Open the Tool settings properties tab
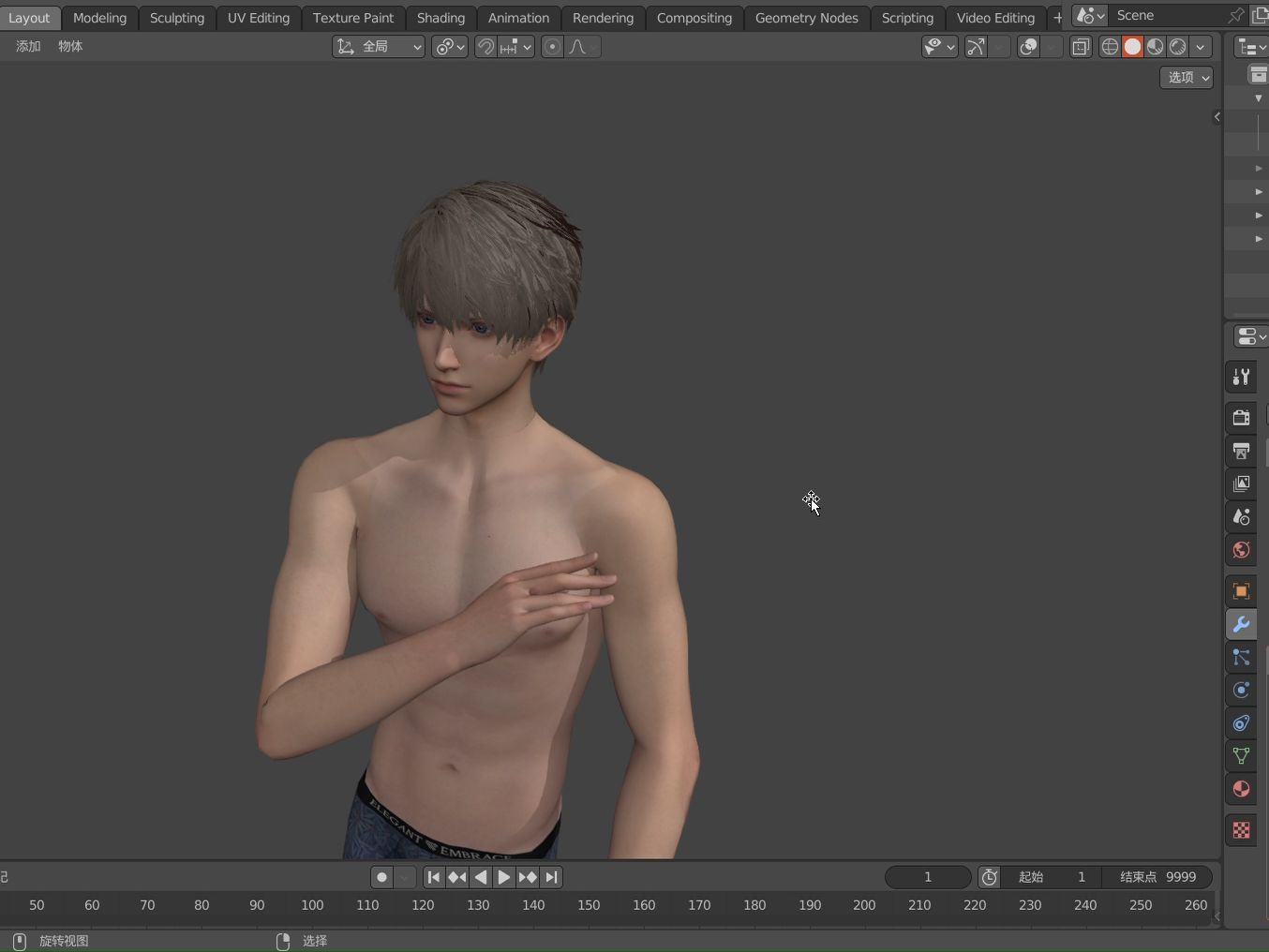This screenshot has width=1269, height=952. click(1241, 377)
